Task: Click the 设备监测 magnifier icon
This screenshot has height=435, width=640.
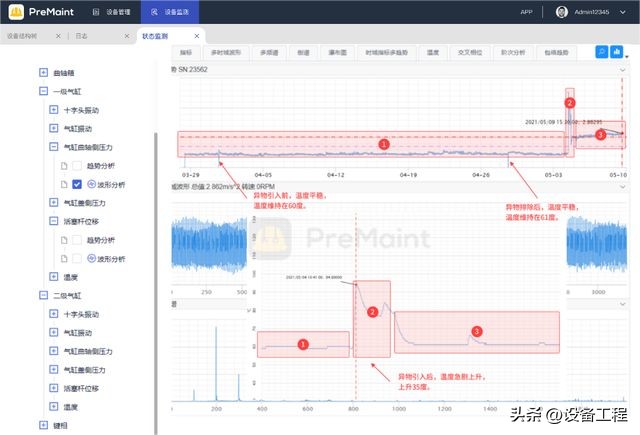Action: (x=154, y=12)
